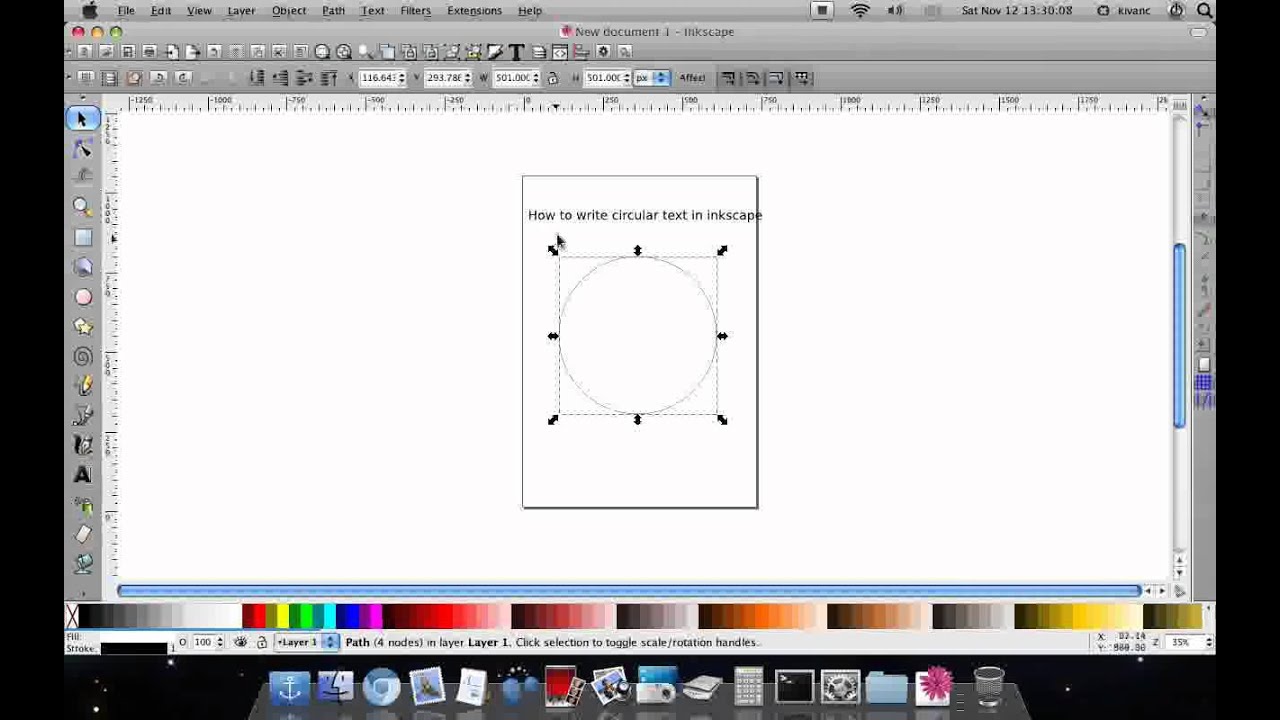The width and height of the screenshot is (1280, 720).
Task: Select the 3D Box tool
Action: tap(82, 267)
